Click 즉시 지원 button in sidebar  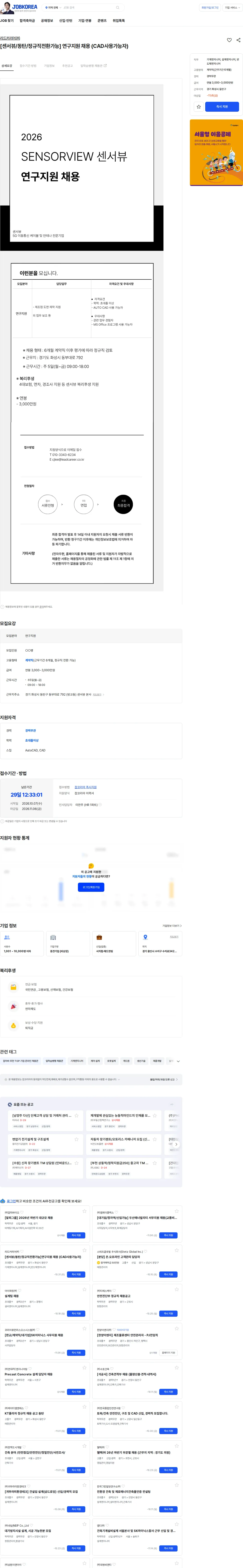tap(222, 106)
